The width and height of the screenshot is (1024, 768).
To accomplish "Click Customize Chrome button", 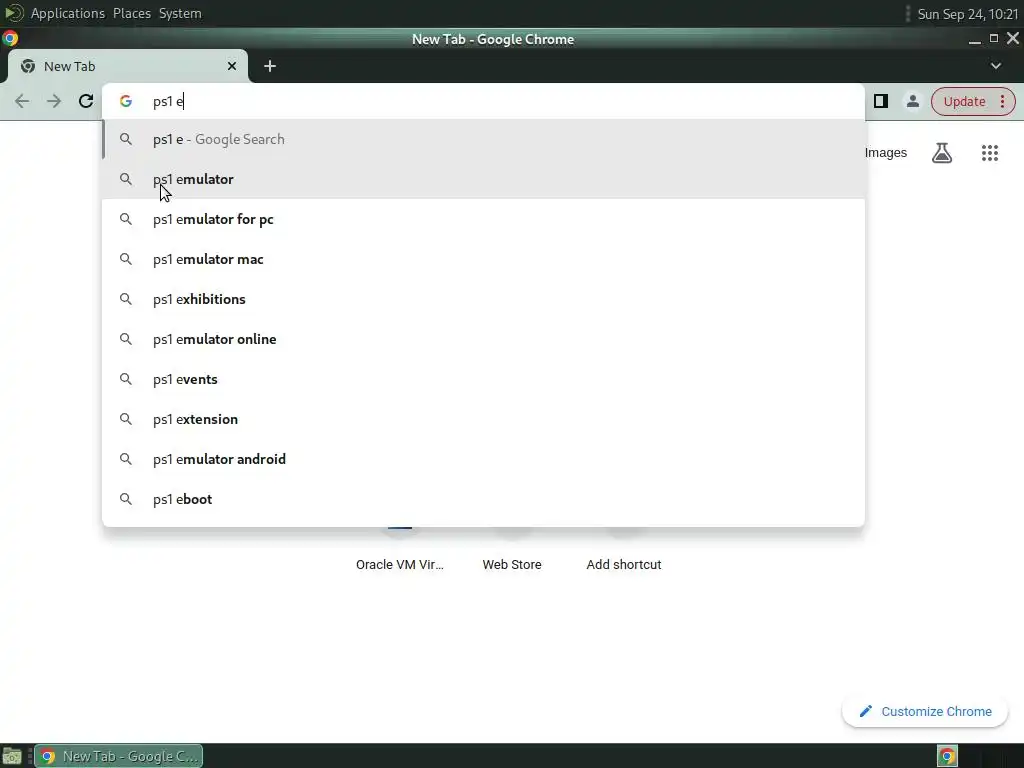I will (x=925, y=711).
